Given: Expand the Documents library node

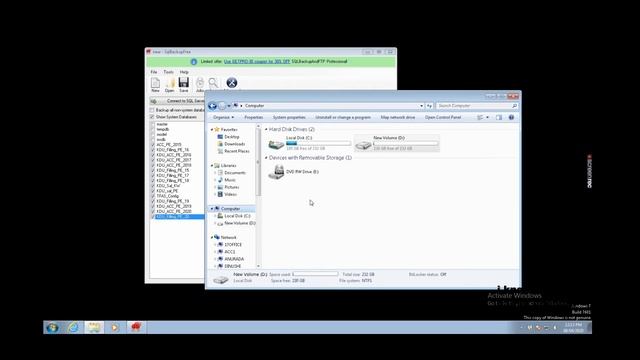Looking at the screenshot, I should tap(215, 173).
